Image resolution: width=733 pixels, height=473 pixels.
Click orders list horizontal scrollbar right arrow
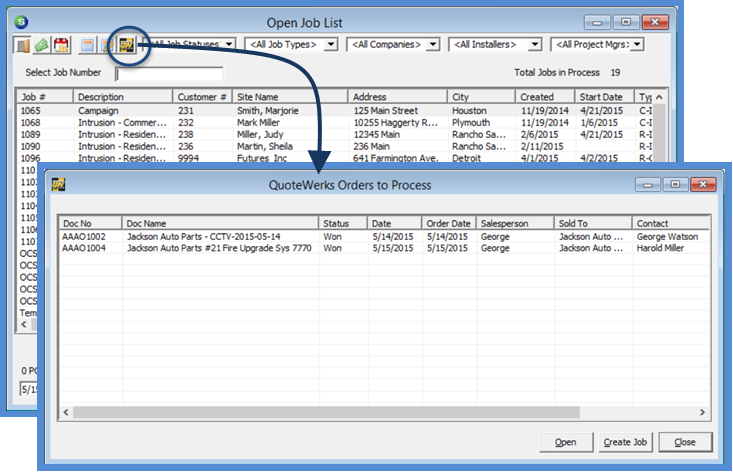click(x=702, y=412)
